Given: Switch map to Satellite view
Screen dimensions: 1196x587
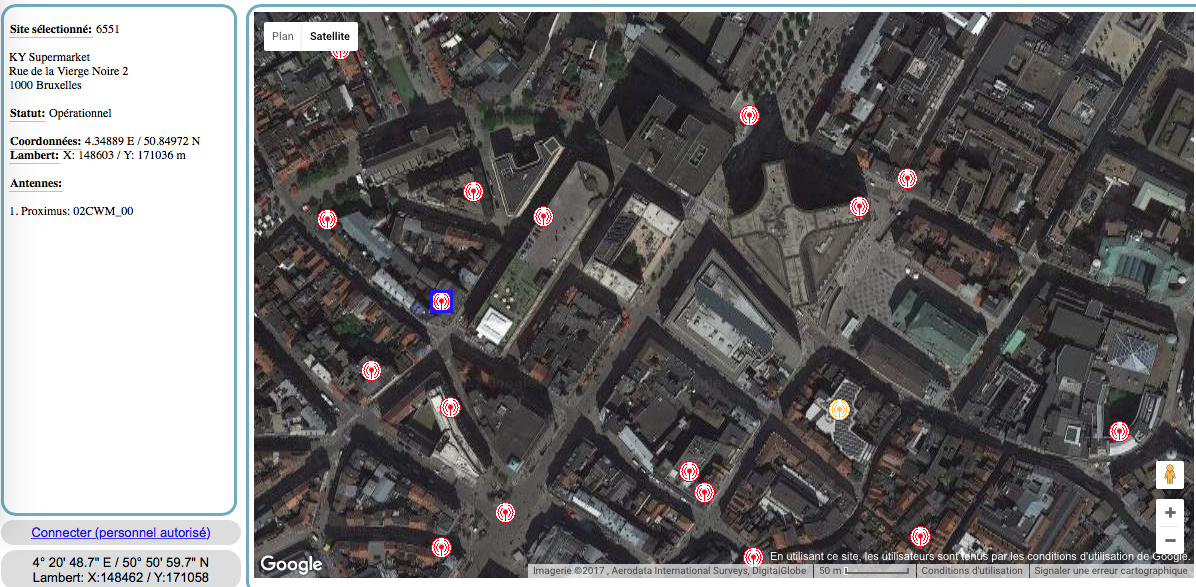Looking at the screenshot, I should [x=330, y=36].
